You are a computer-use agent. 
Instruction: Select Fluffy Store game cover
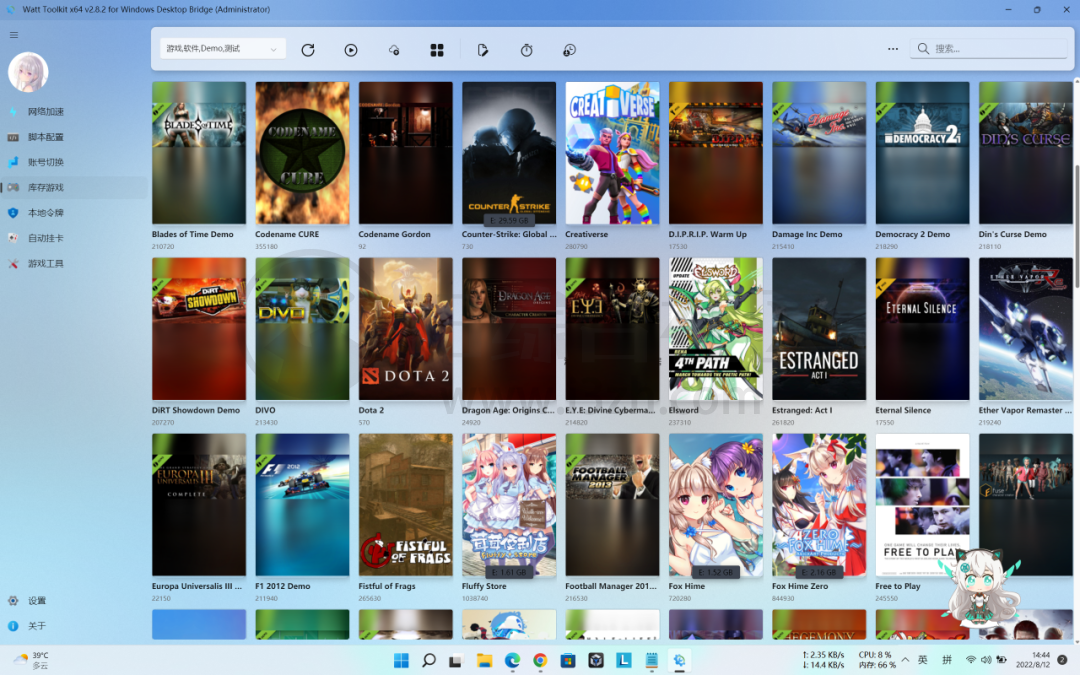[509, 504]
